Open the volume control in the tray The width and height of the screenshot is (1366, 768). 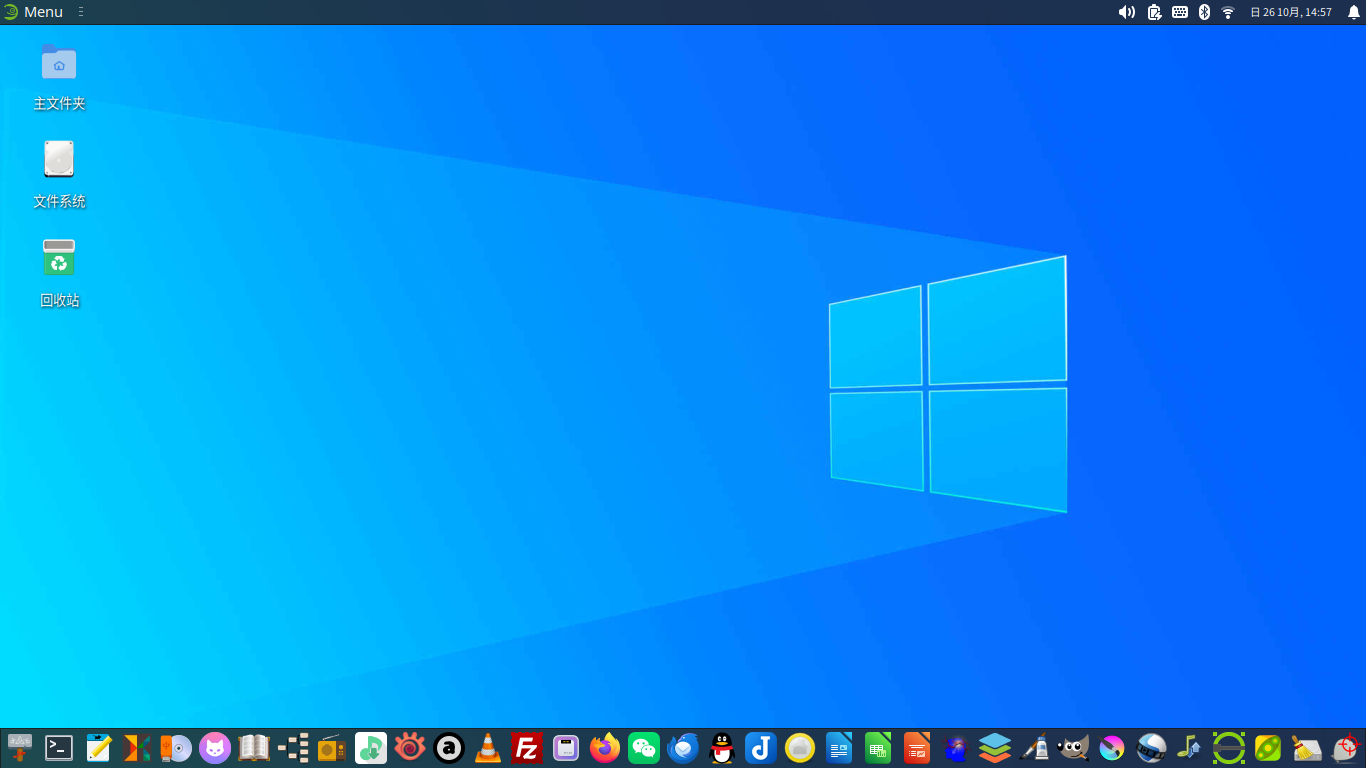(1126, 12)
